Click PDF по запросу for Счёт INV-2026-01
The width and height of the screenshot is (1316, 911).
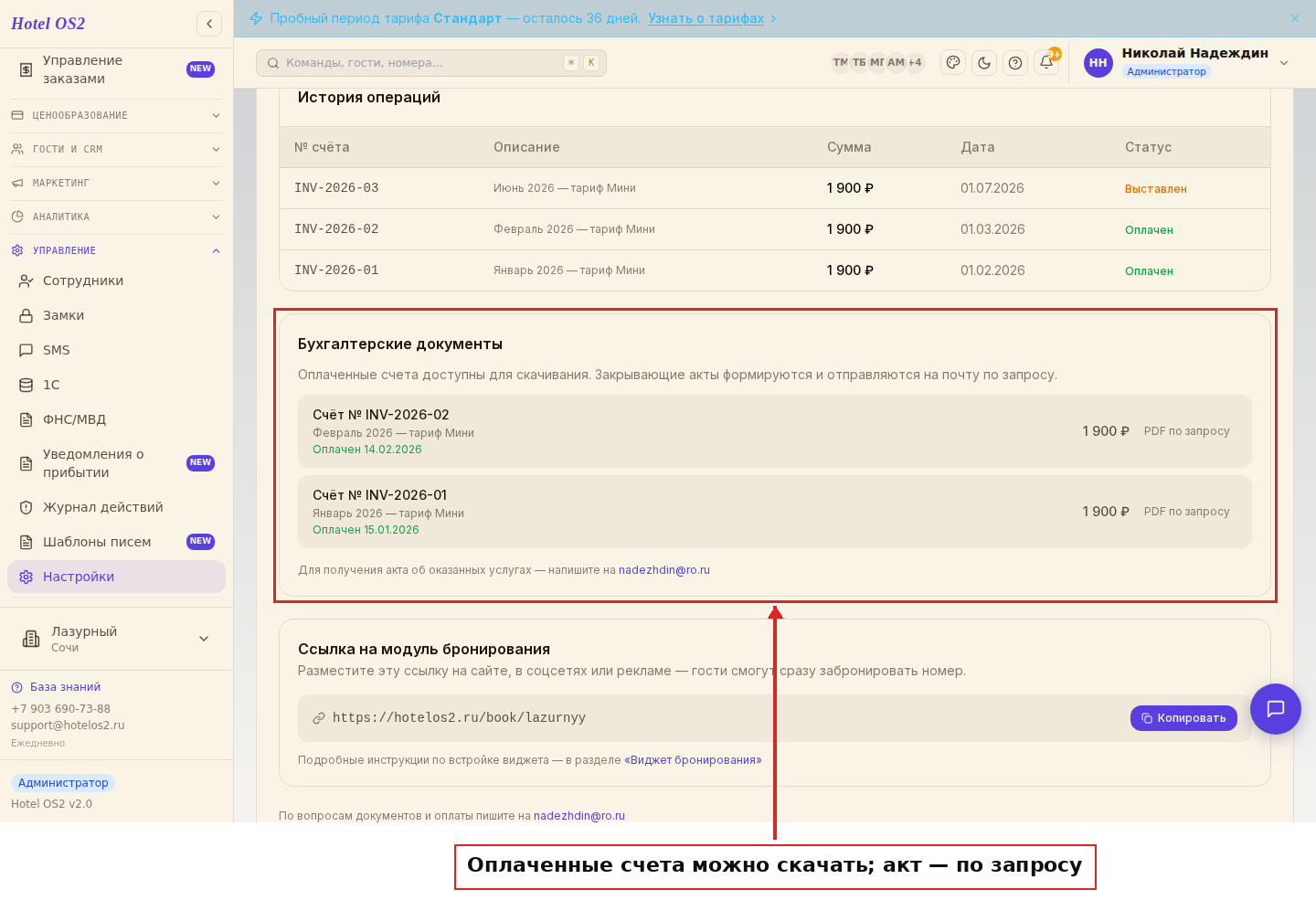pyautogui.click(x=1186, y=512)
